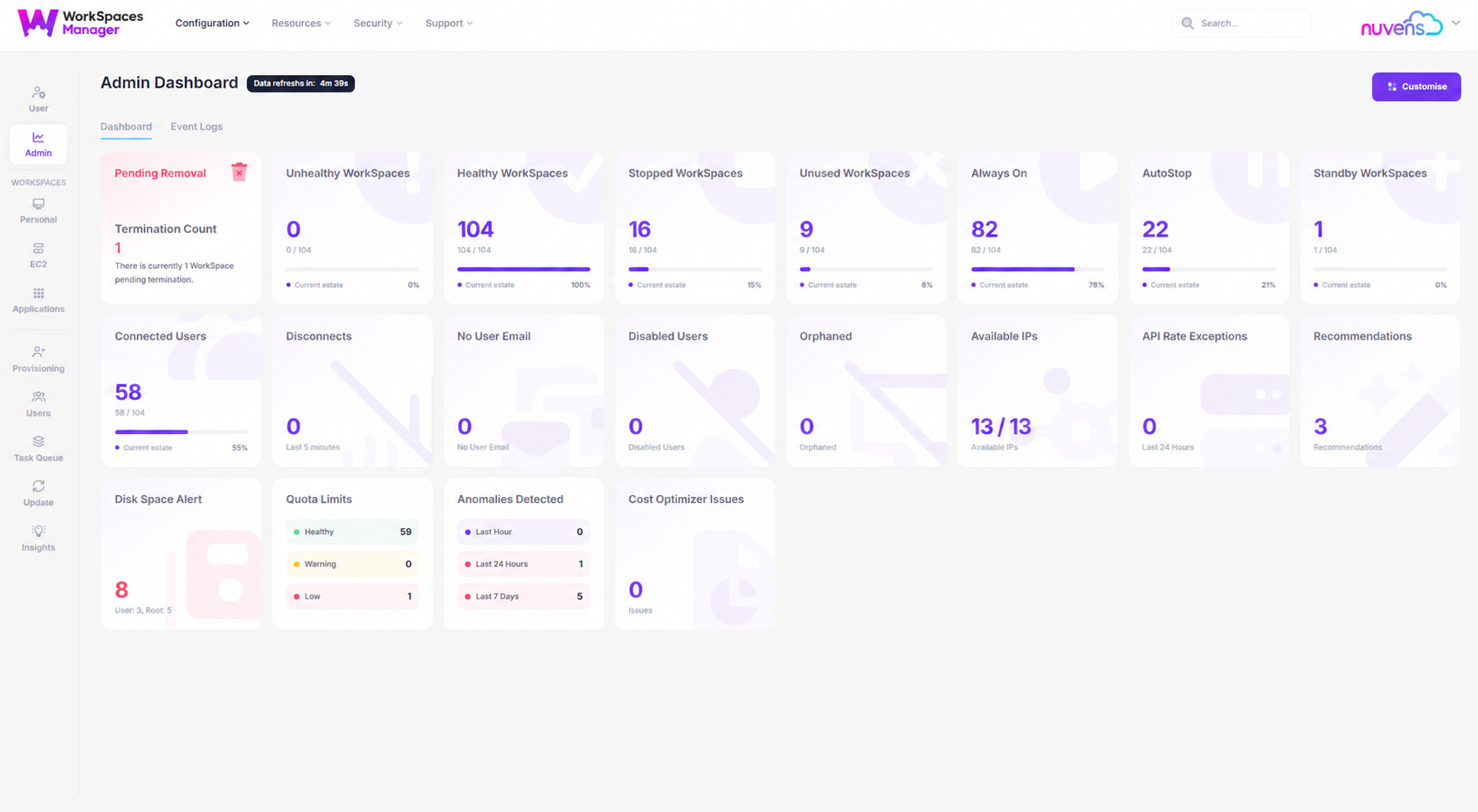Click the Last 7 Days anomalies row
The width and height of the screenshot is (1478, 812).
coord(523,596)
